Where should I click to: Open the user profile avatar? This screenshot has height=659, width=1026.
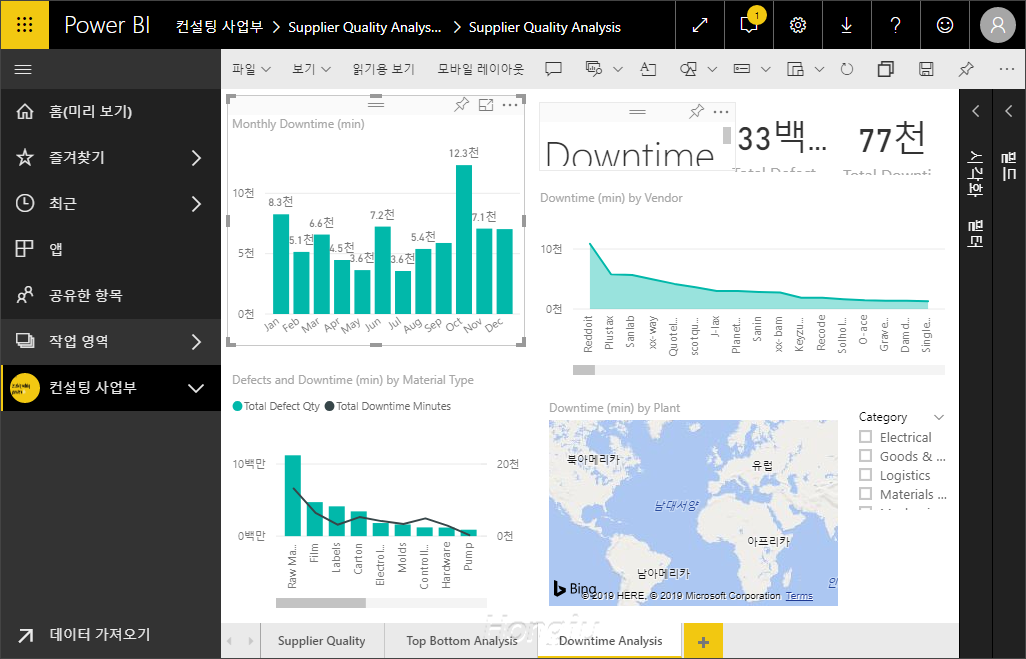point(998,25)
